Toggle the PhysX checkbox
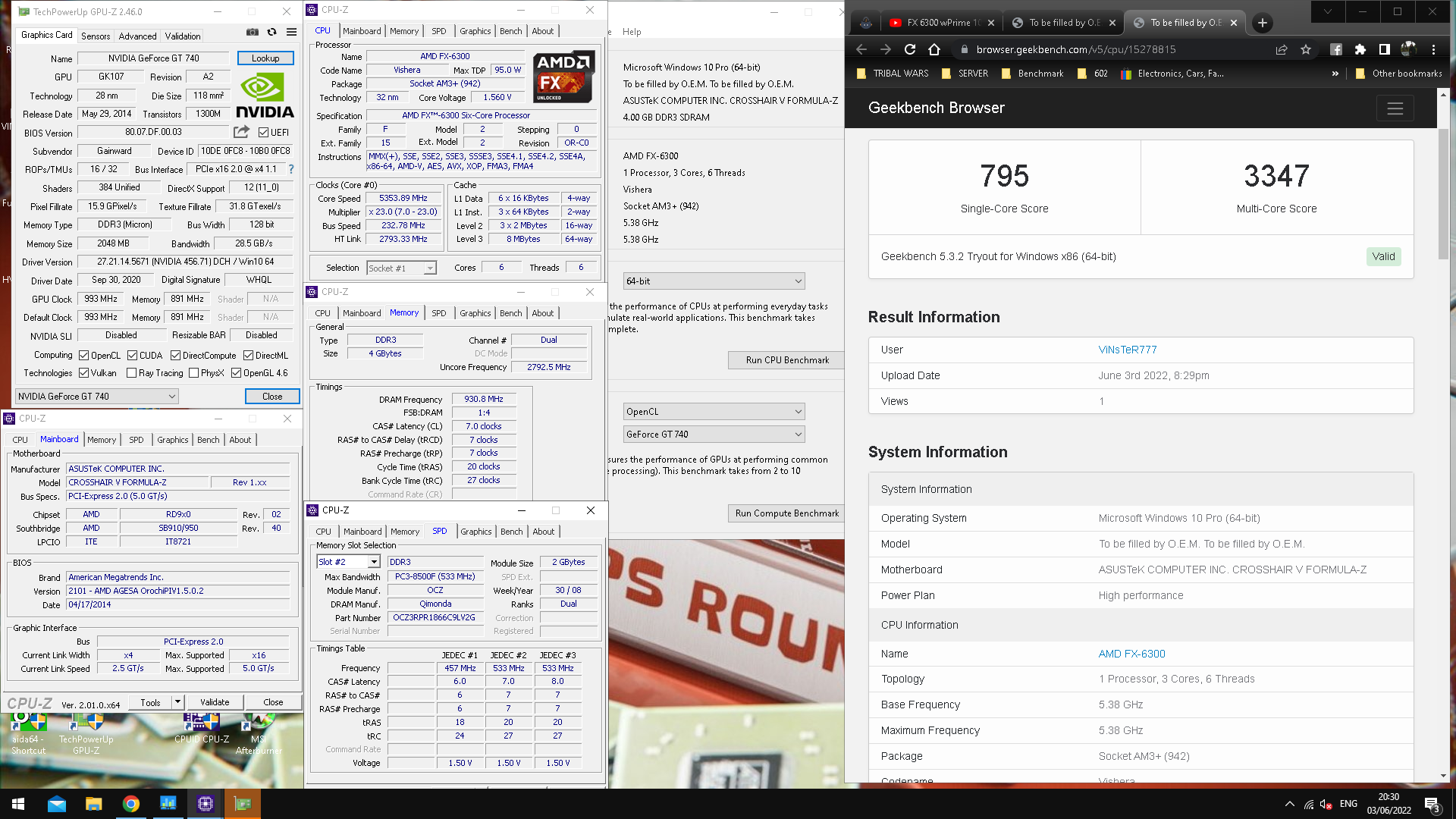Image resolution: width=1456 pixels, height=819 pixels. click(x=193, y=372)
